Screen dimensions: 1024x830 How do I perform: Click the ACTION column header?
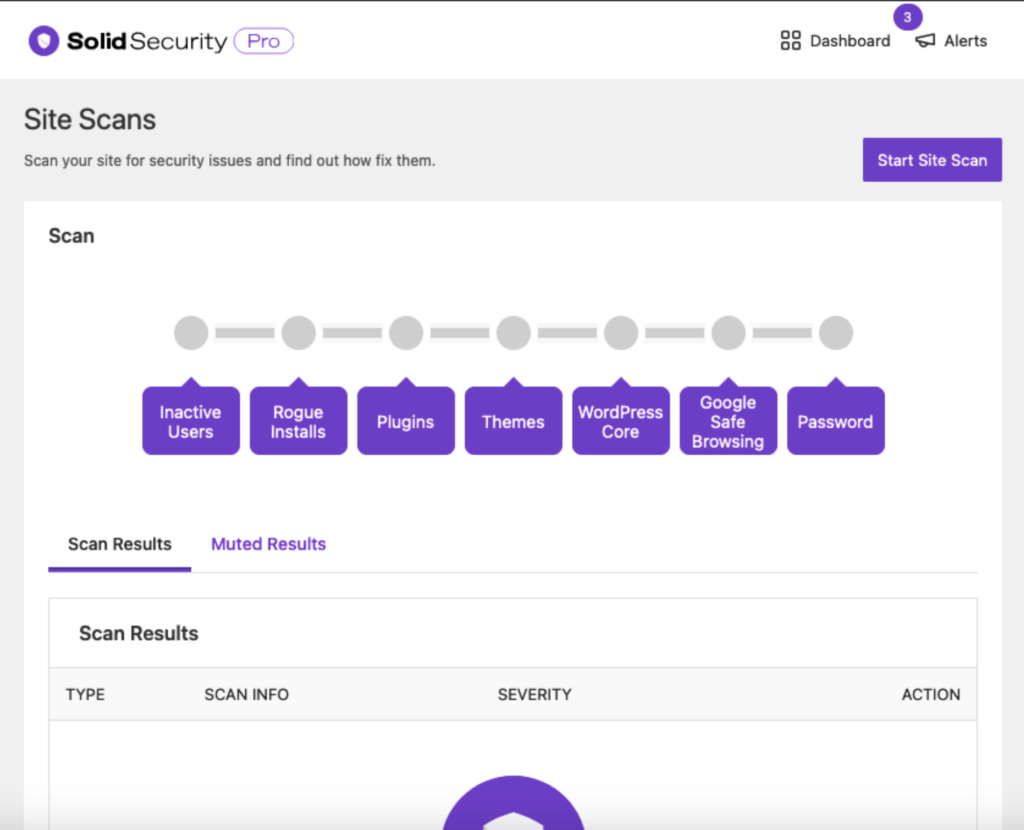click(931, 695)
